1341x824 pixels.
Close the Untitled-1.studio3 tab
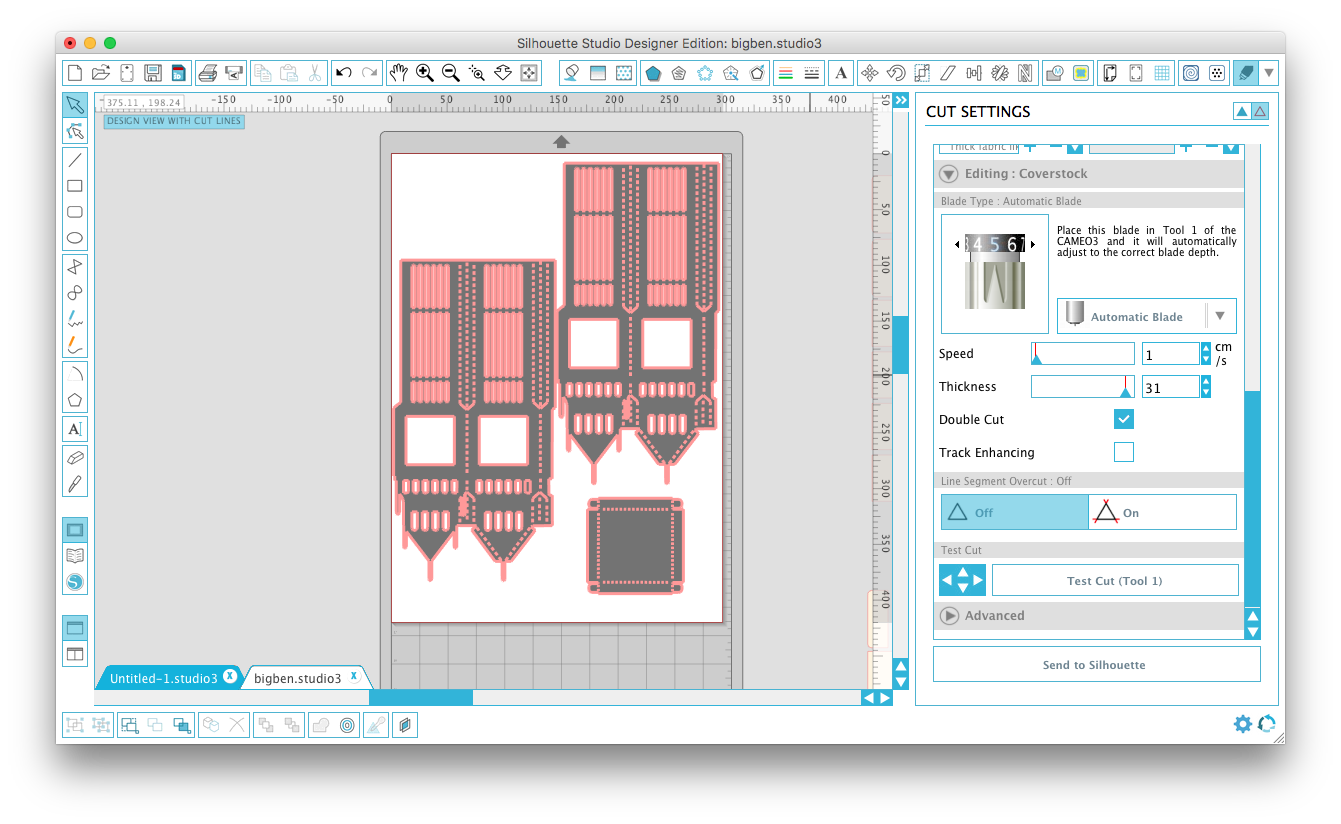[230, 676]
